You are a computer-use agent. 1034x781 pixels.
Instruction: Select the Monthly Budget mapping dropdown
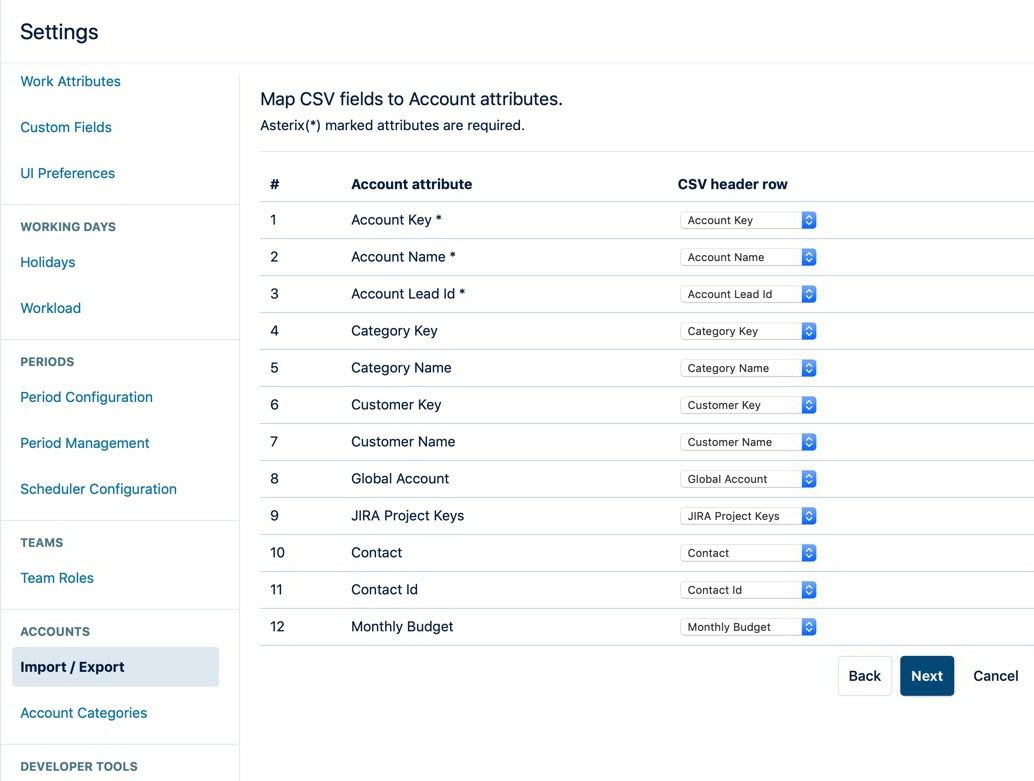pos(748,627)
